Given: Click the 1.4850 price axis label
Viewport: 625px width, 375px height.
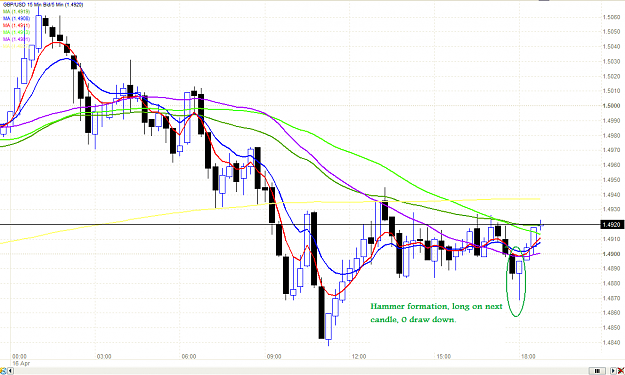Looking at the screenshot, I should (x=611, y=328).
